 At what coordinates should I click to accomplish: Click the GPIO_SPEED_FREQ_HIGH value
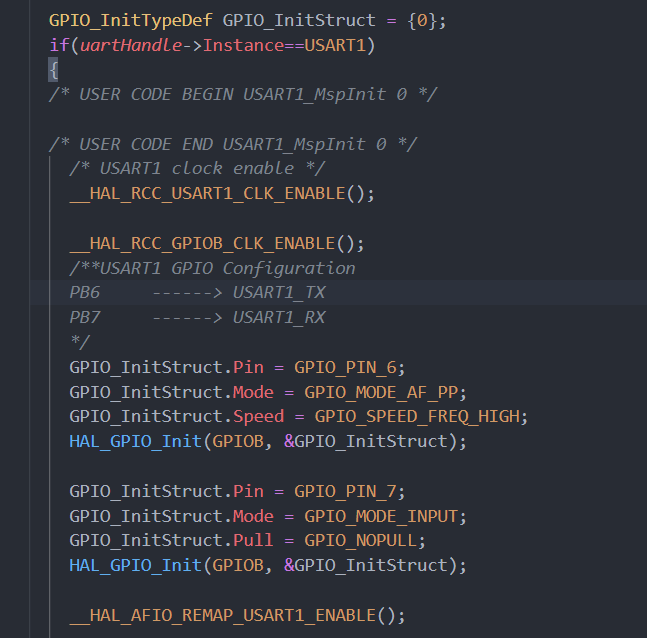pyautogui.click(x=417, y=416)
